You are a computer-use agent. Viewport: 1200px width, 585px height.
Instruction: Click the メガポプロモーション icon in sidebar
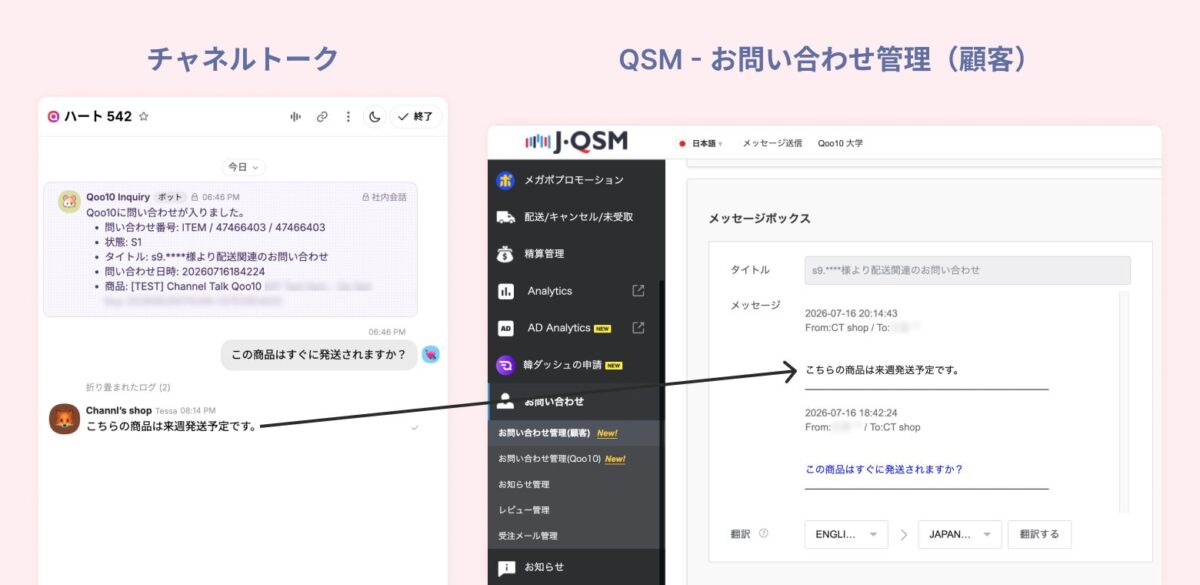point(506,180)
